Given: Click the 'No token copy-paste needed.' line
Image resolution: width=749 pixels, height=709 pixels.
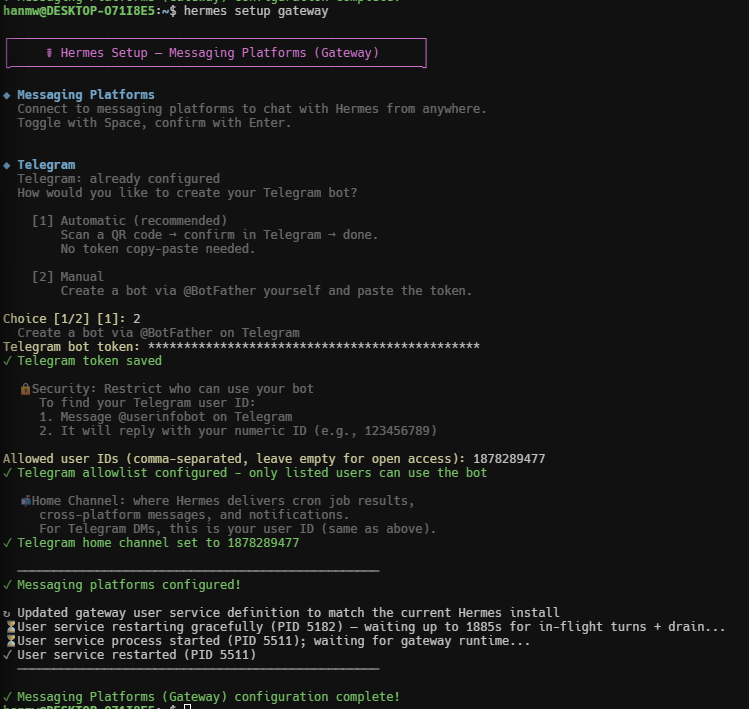Looking at the screenshot, I should click(x=158, y=249).
